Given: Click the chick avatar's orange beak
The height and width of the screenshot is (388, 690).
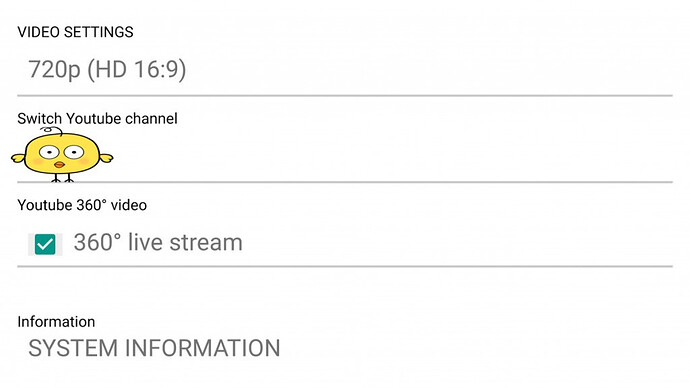Looking at the screenshot, I should point(59,165).
